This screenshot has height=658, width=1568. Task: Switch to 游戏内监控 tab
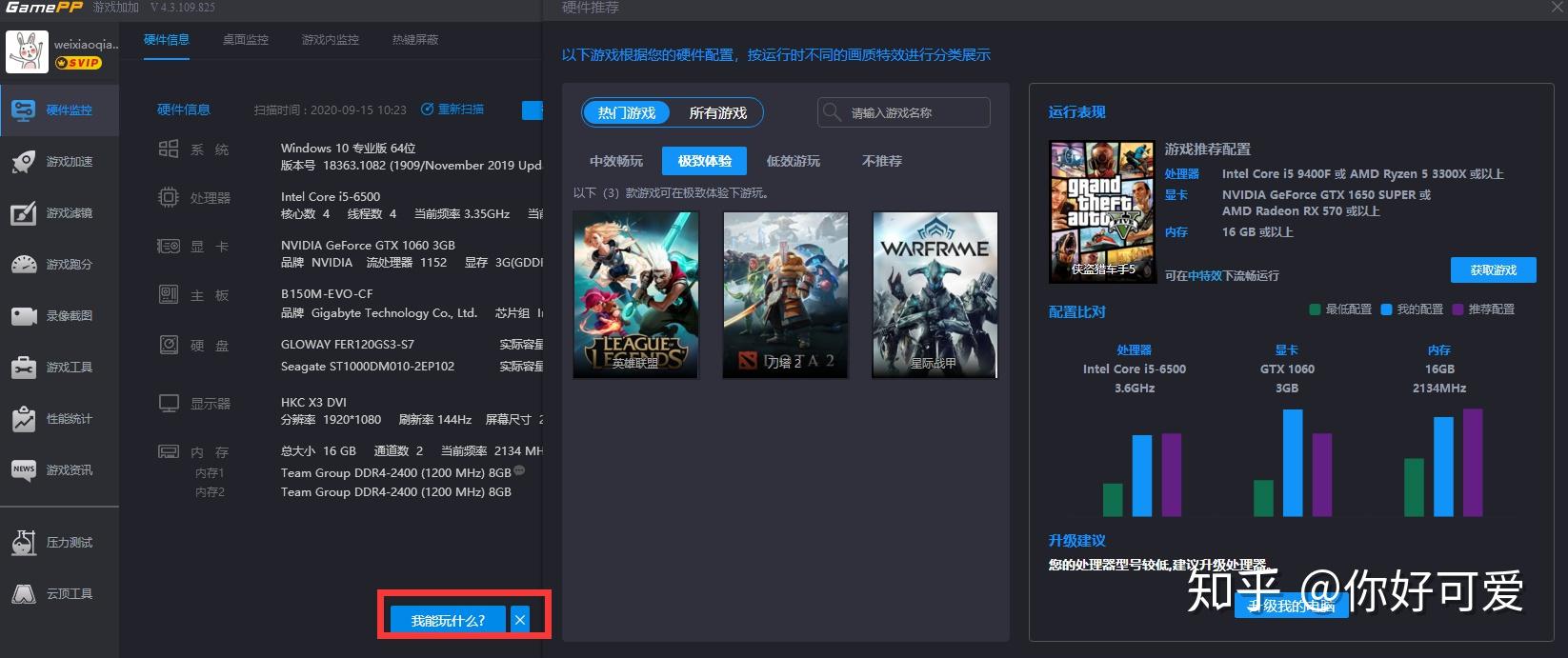tap(331, 40)
